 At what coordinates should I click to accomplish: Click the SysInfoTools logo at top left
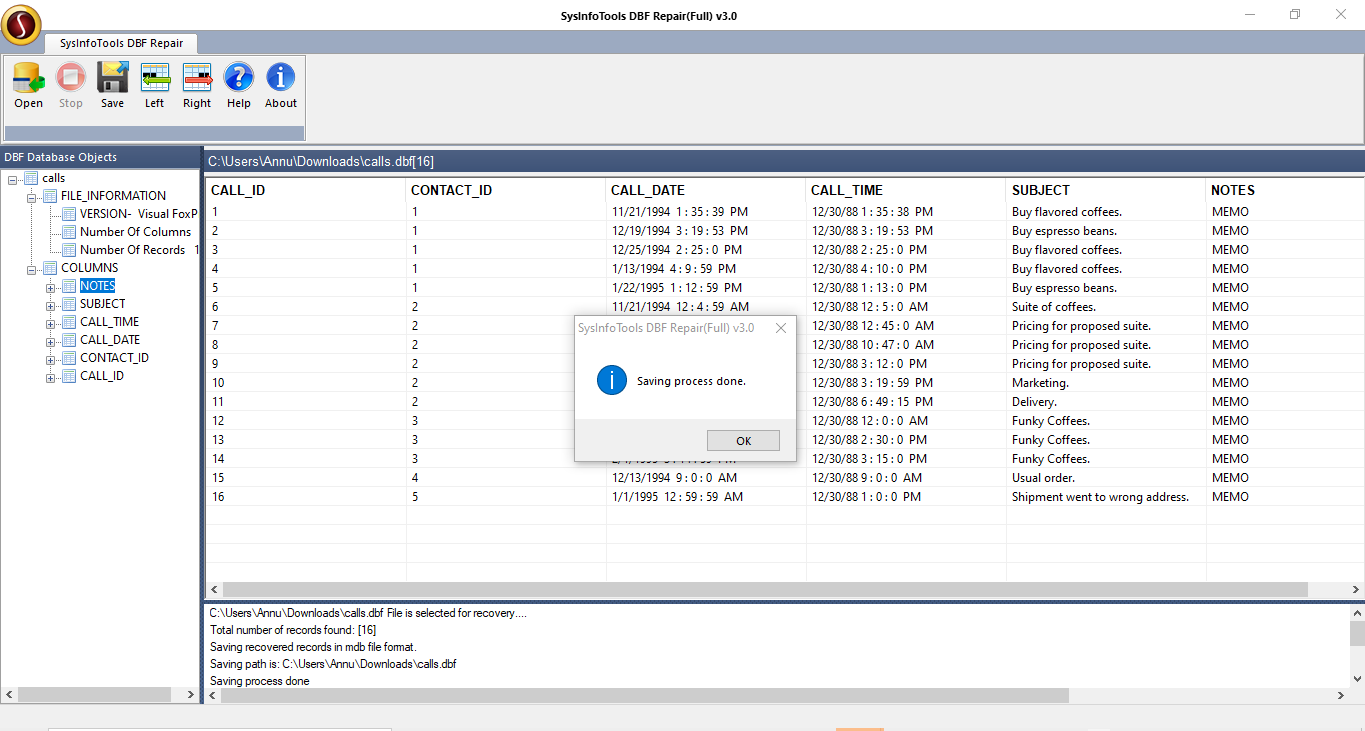coord(21,24)
